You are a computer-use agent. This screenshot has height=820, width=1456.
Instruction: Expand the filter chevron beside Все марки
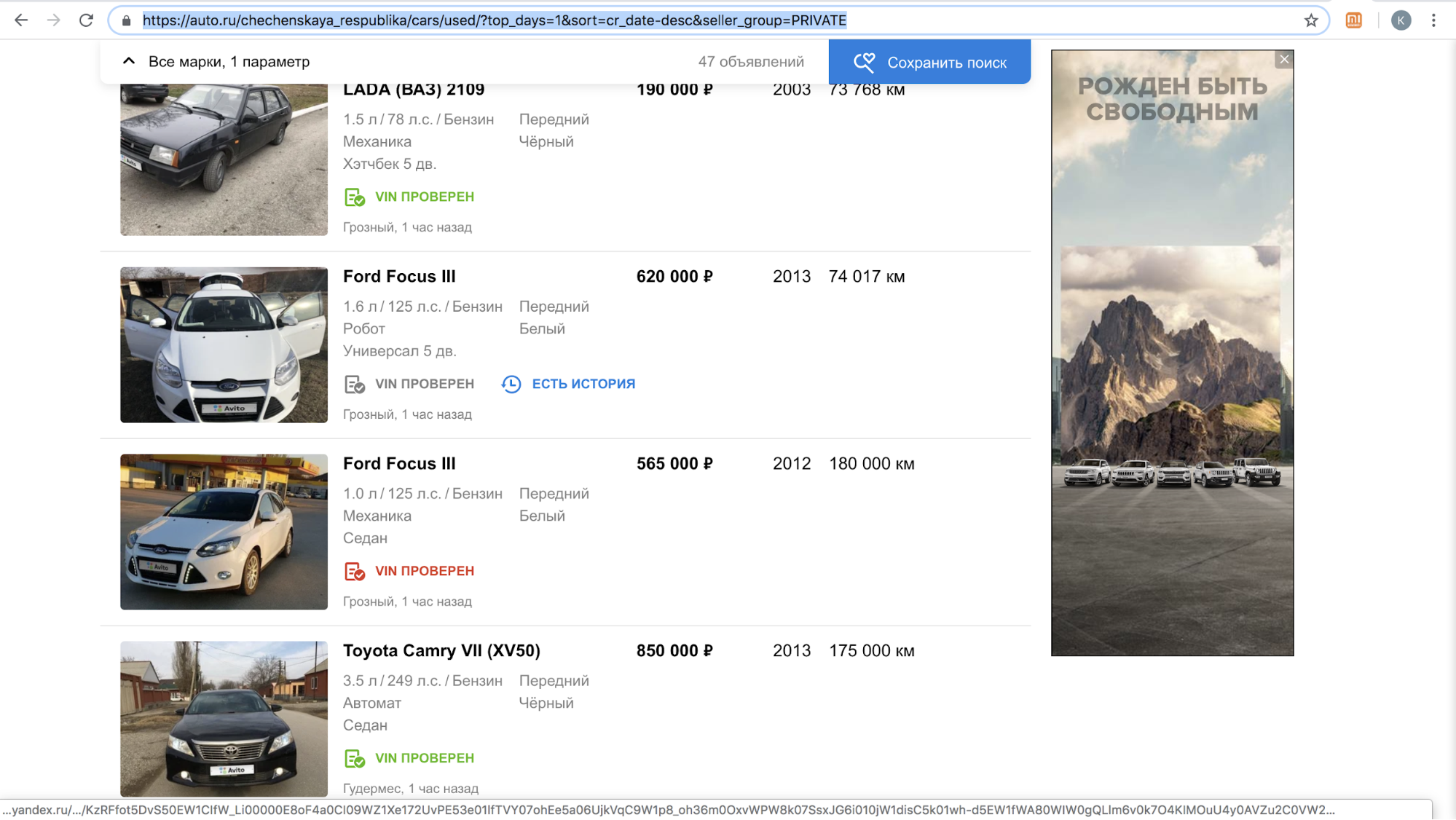click(129, 61)
